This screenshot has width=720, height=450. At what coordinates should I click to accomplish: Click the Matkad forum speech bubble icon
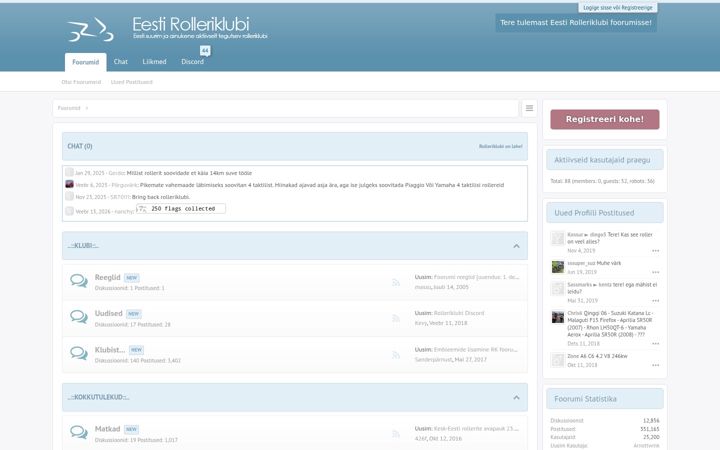pyautogui.click(x=79, y=432)
